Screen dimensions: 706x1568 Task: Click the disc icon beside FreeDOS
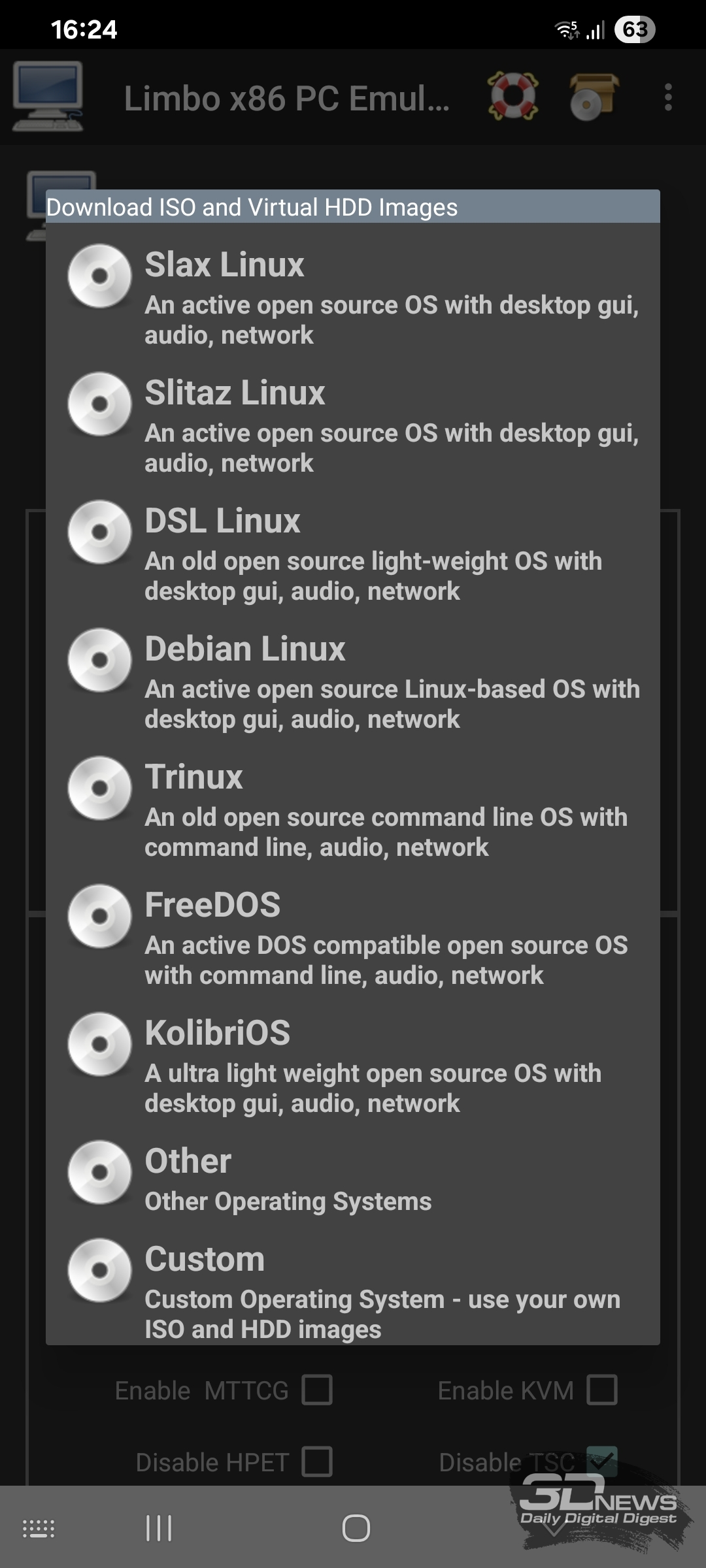(99, 916)
